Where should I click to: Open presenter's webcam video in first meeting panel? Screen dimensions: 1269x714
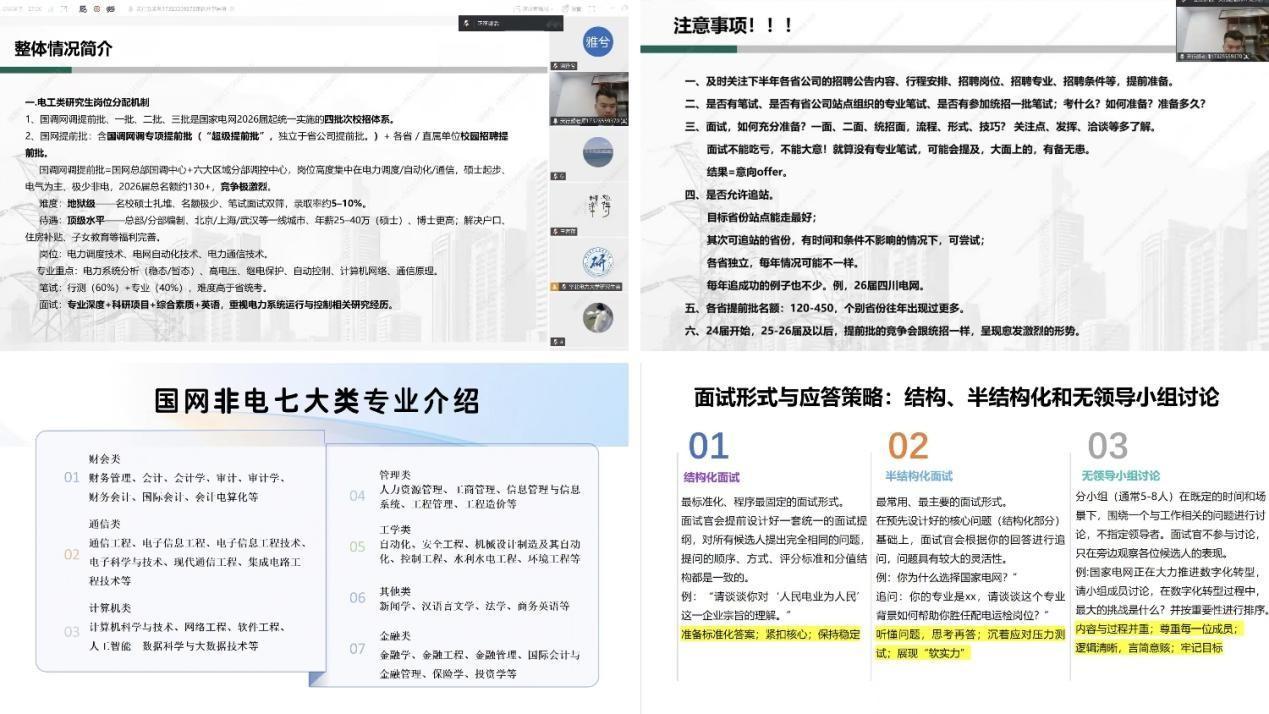coord(589,99)
